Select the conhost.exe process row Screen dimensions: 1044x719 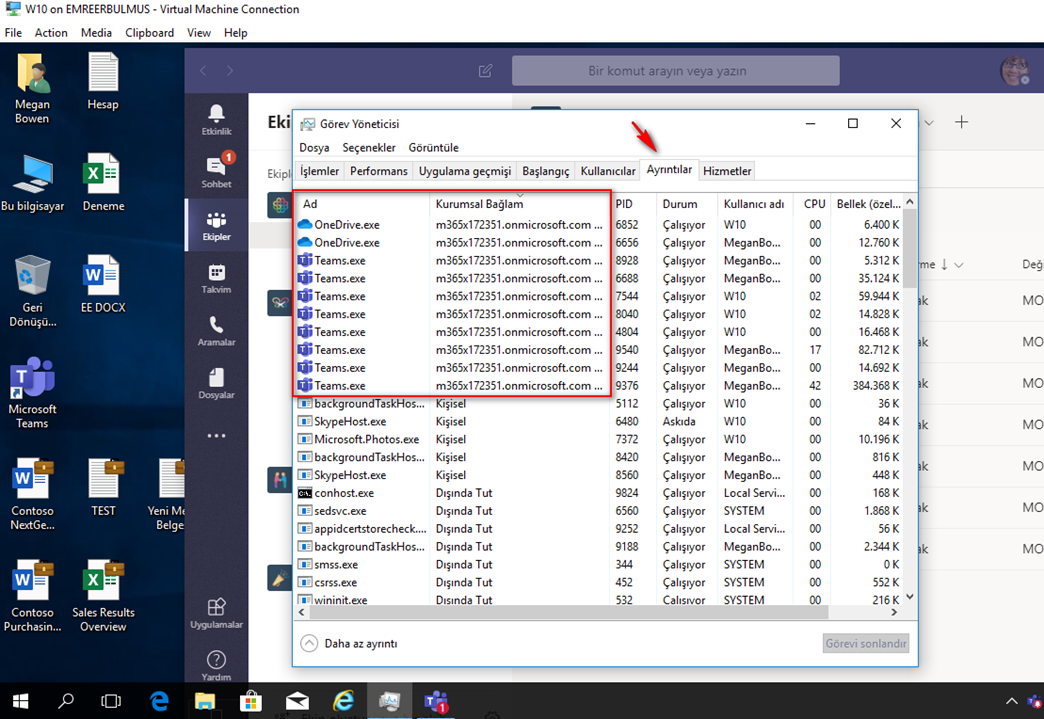pos(599,493)
